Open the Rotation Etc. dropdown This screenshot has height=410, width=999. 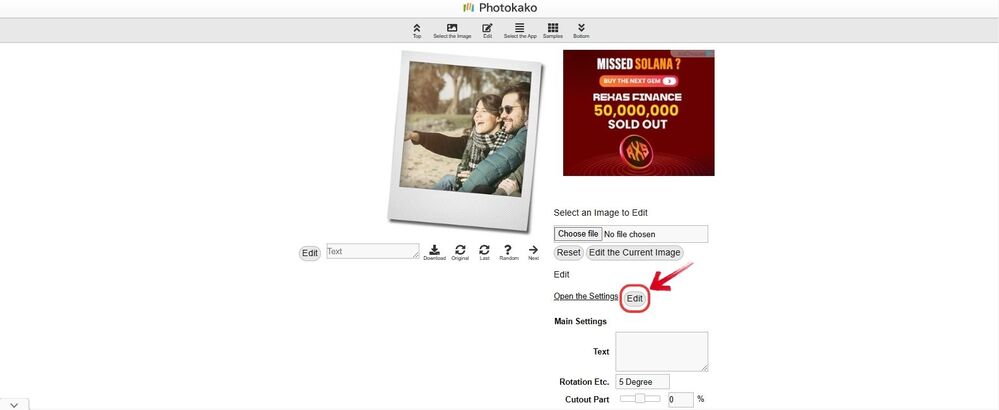click(x=642, y=382)
